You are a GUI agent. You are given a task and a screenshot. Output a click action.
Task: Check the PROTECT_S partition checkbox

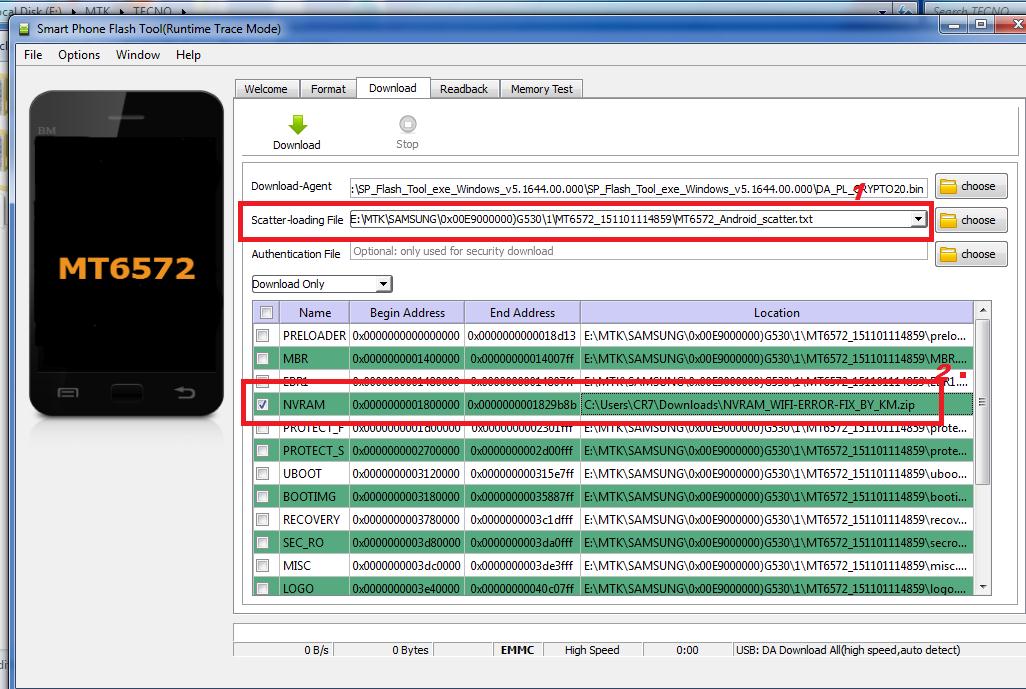262,451
